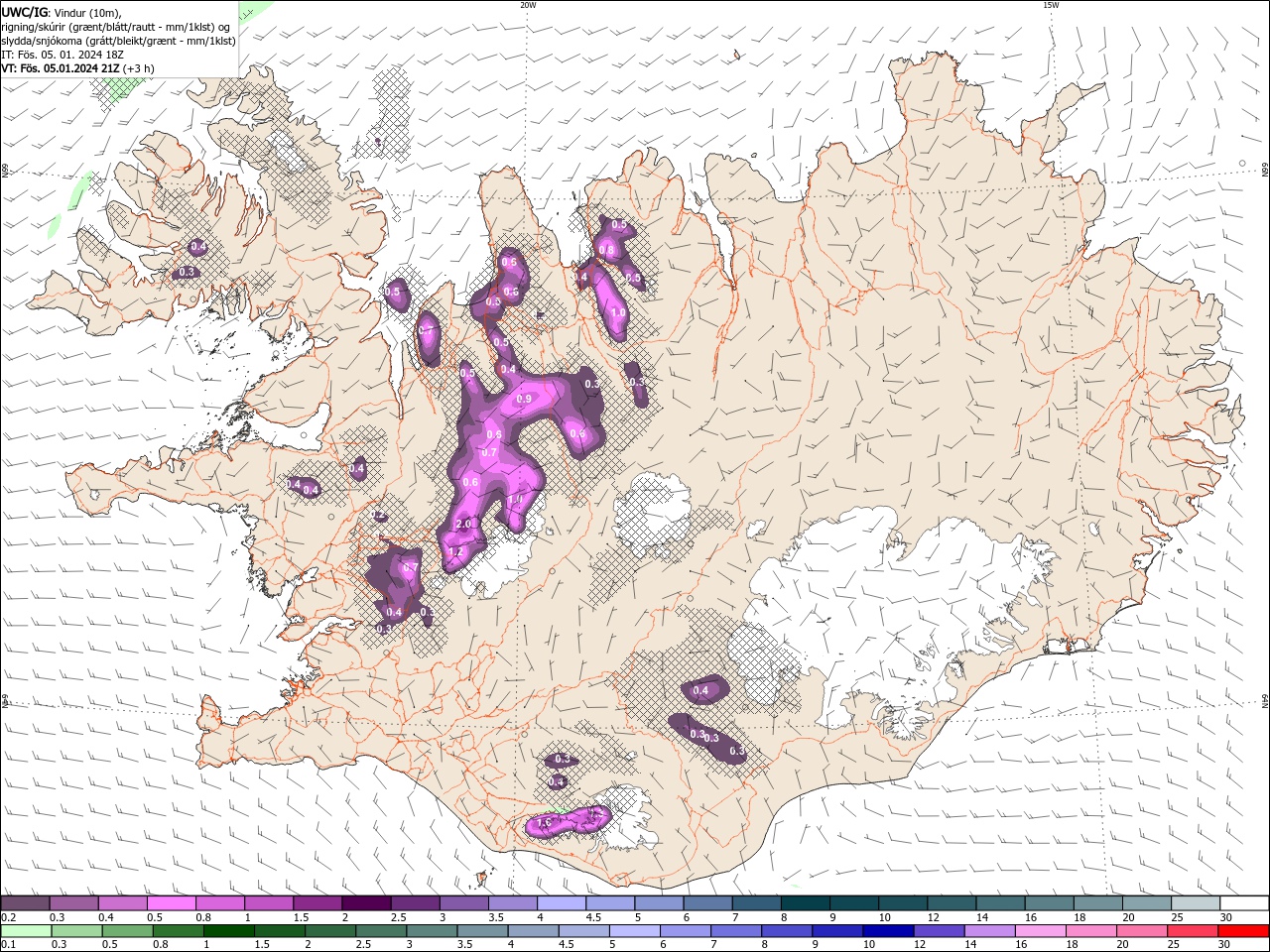Select upper legend swatch between 3 and 3.5
This screenshot has height=952, width=1270.
click(x=463, y=902)
